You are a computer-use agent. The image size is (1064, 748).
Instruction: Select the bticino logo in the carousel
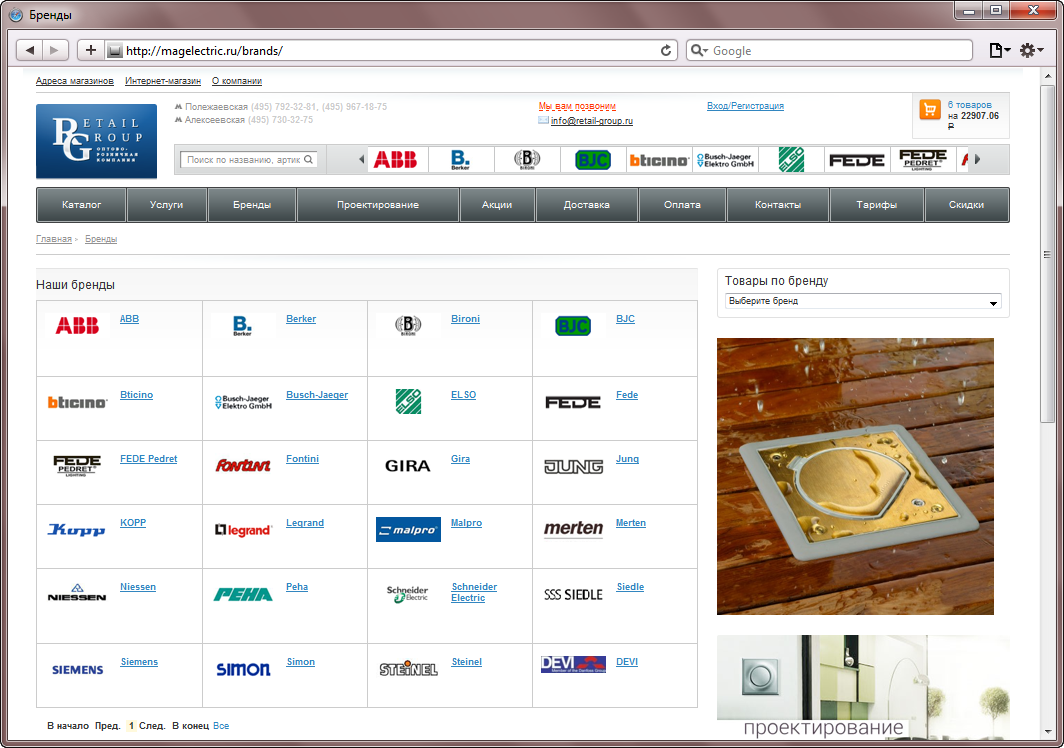coord(658,160)
